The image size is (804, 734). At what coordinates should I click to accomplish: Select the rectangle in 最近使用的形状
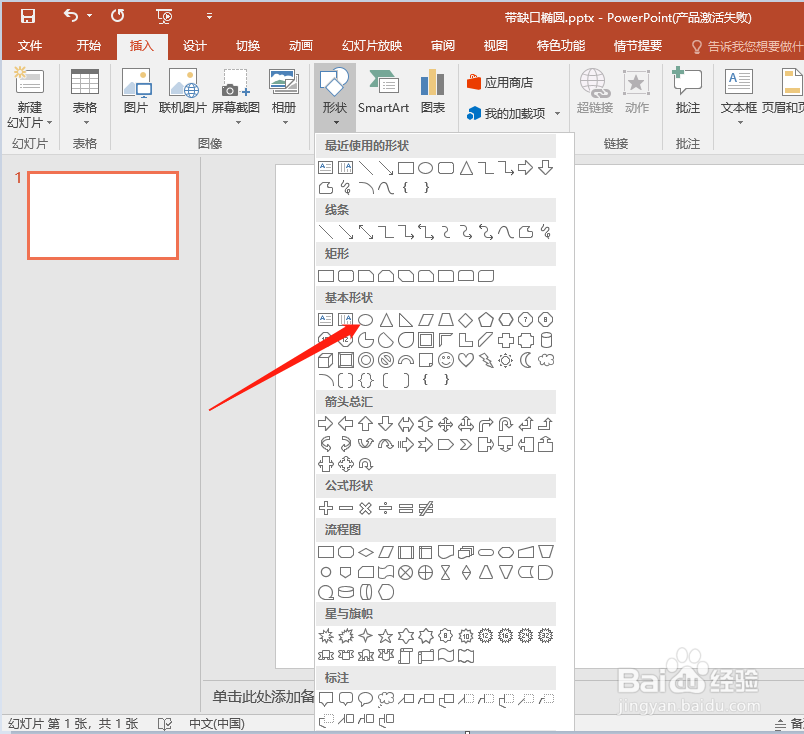pyautogui.click(x=406, y=168)
